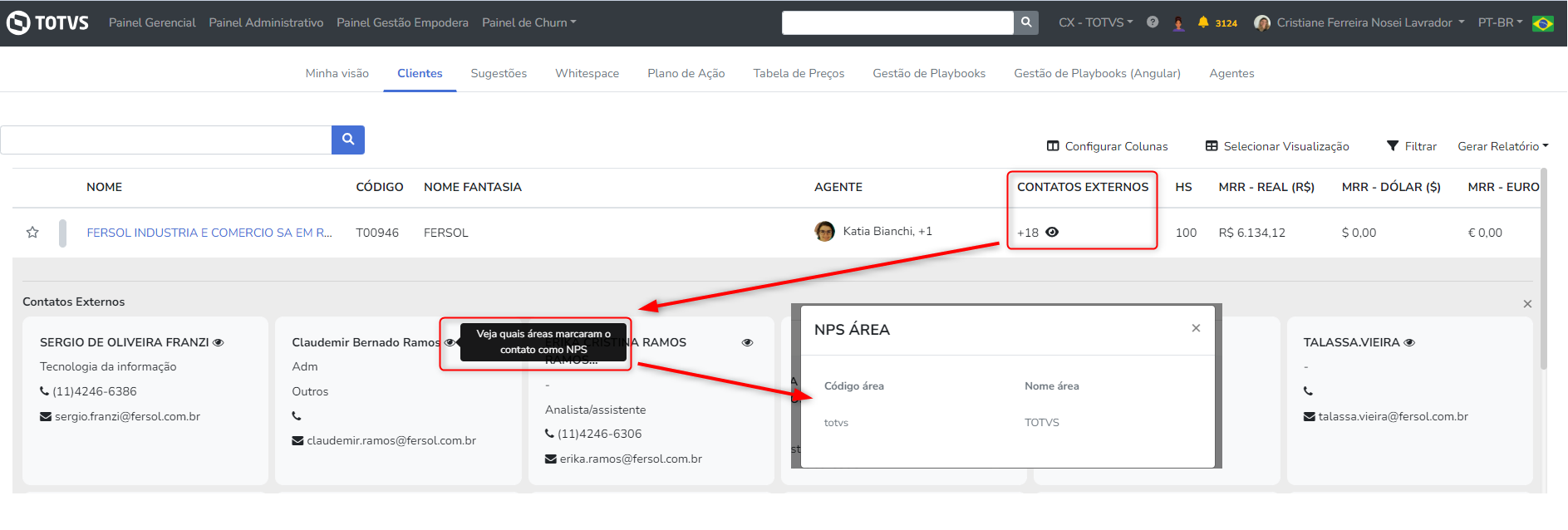Switch to Agentes tab
Image resolution: width=1568 pixels, height=530 pixels.
[x=1231, y=73]
